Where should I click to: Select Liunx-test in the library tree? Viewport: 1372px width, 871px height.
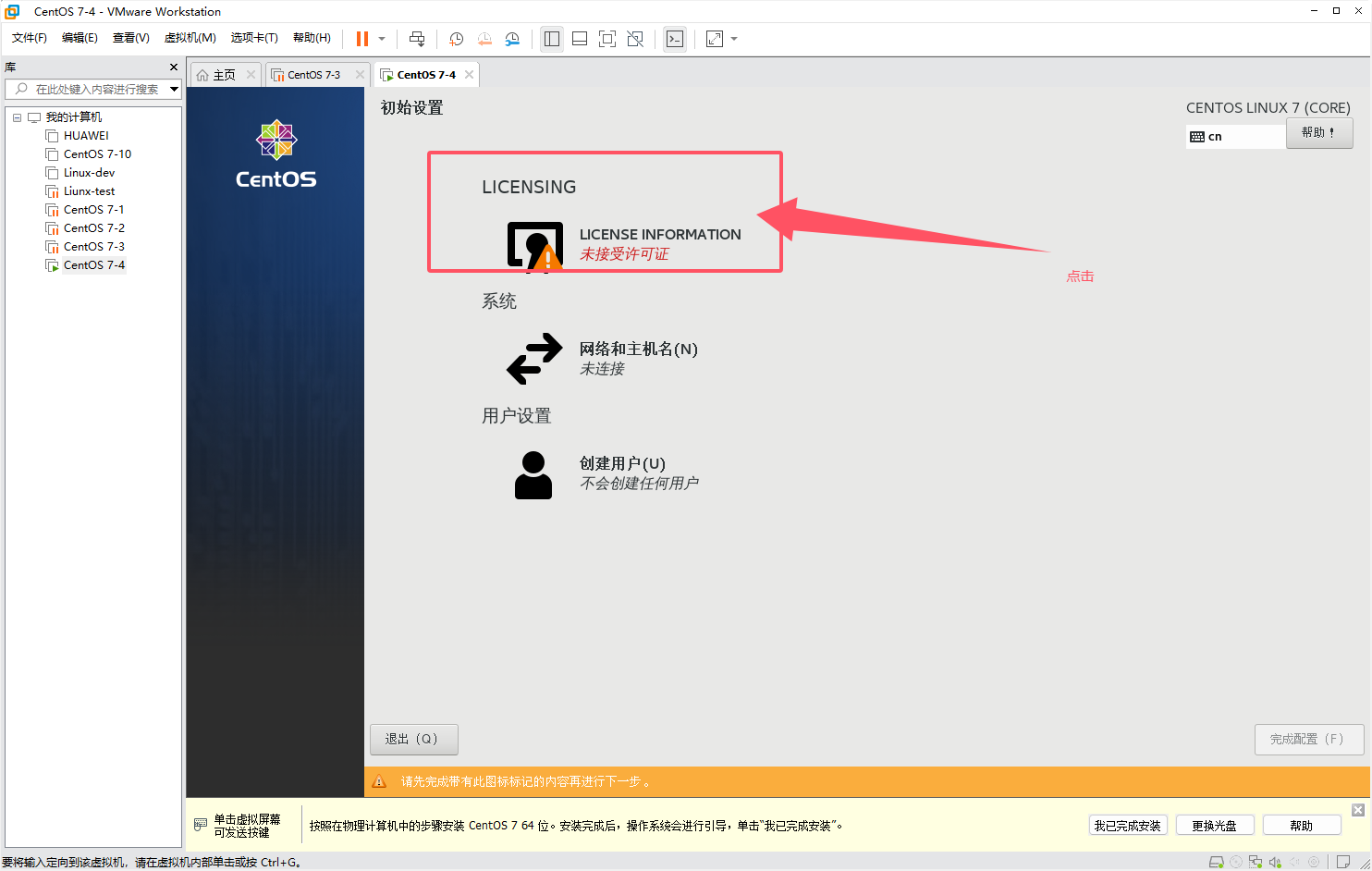(89, 191)
